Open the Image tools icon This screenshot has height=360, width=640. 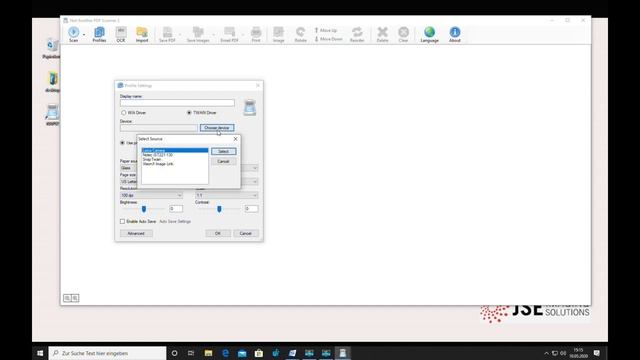pyautogui.click(x=278, y=34)
